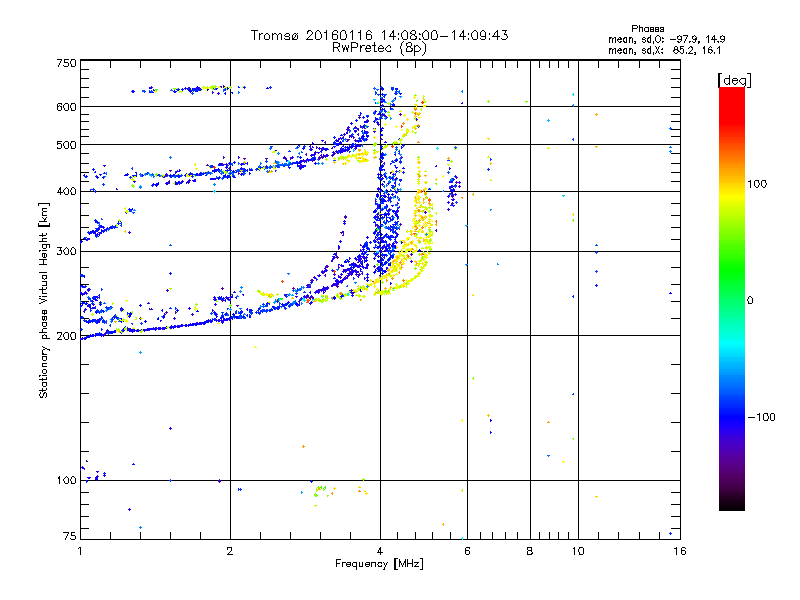Click the '1' frequency axis label

[80, 551]
